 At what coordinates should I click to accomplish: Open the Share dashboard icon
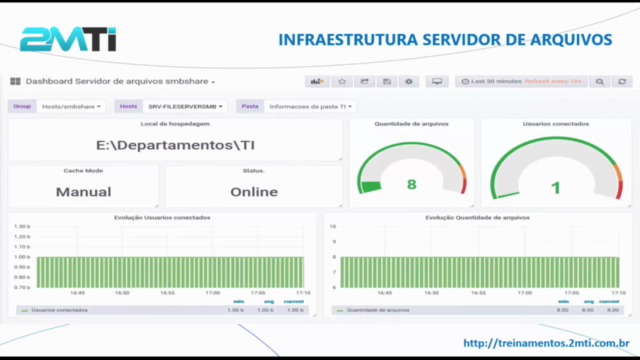point(364,82)
